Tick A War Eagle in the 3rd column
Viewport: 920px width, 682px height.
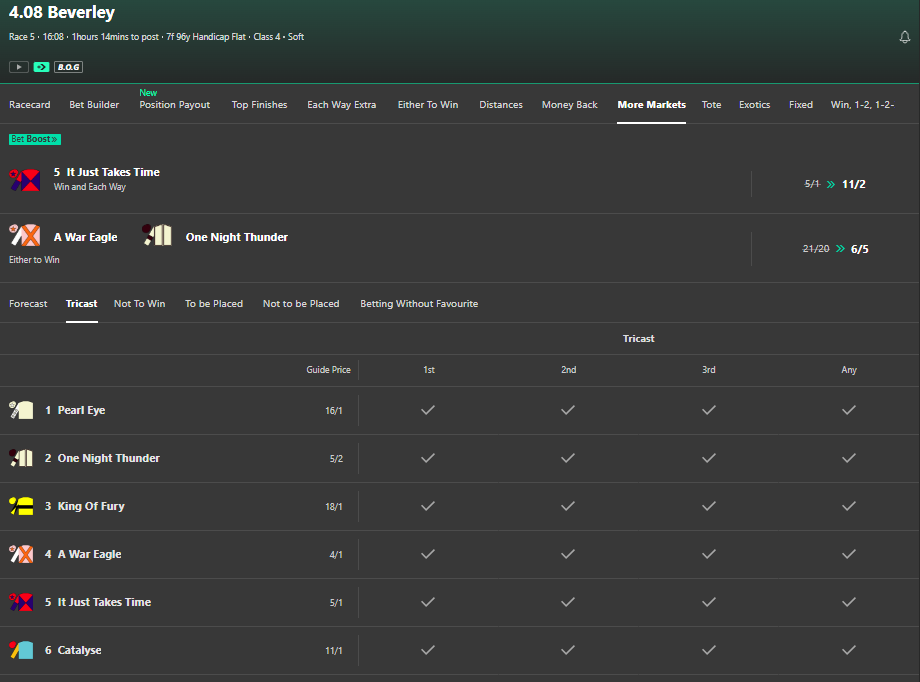click(x=709, y=554)
